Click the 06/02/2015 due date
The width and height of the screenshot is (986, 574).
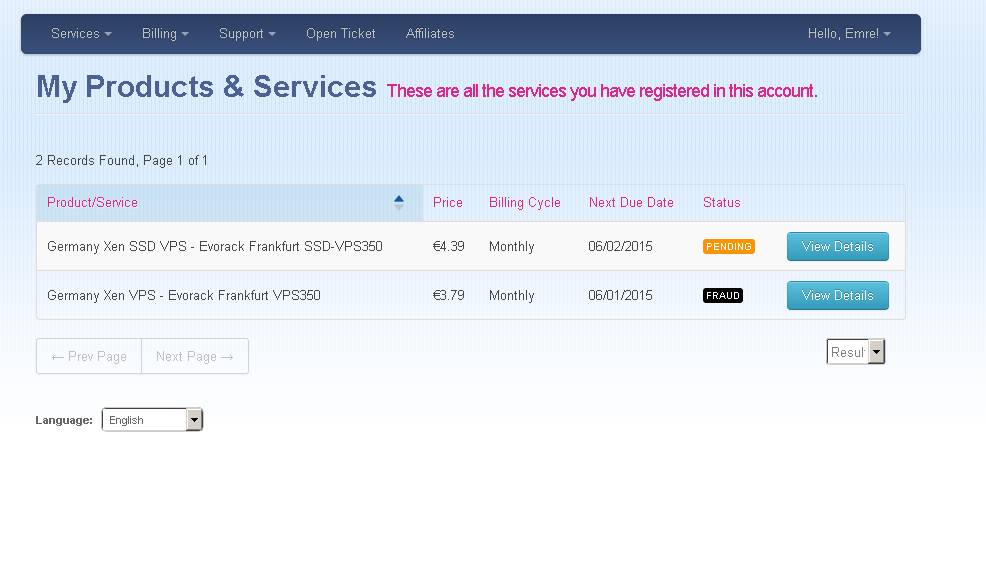620,246
